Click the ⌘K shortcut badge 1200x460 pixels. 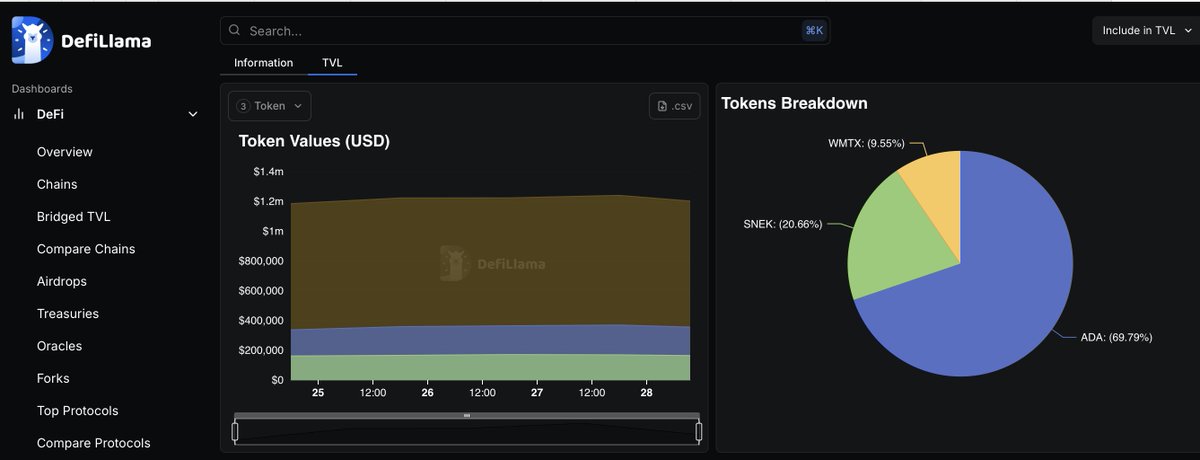[813, 31]
